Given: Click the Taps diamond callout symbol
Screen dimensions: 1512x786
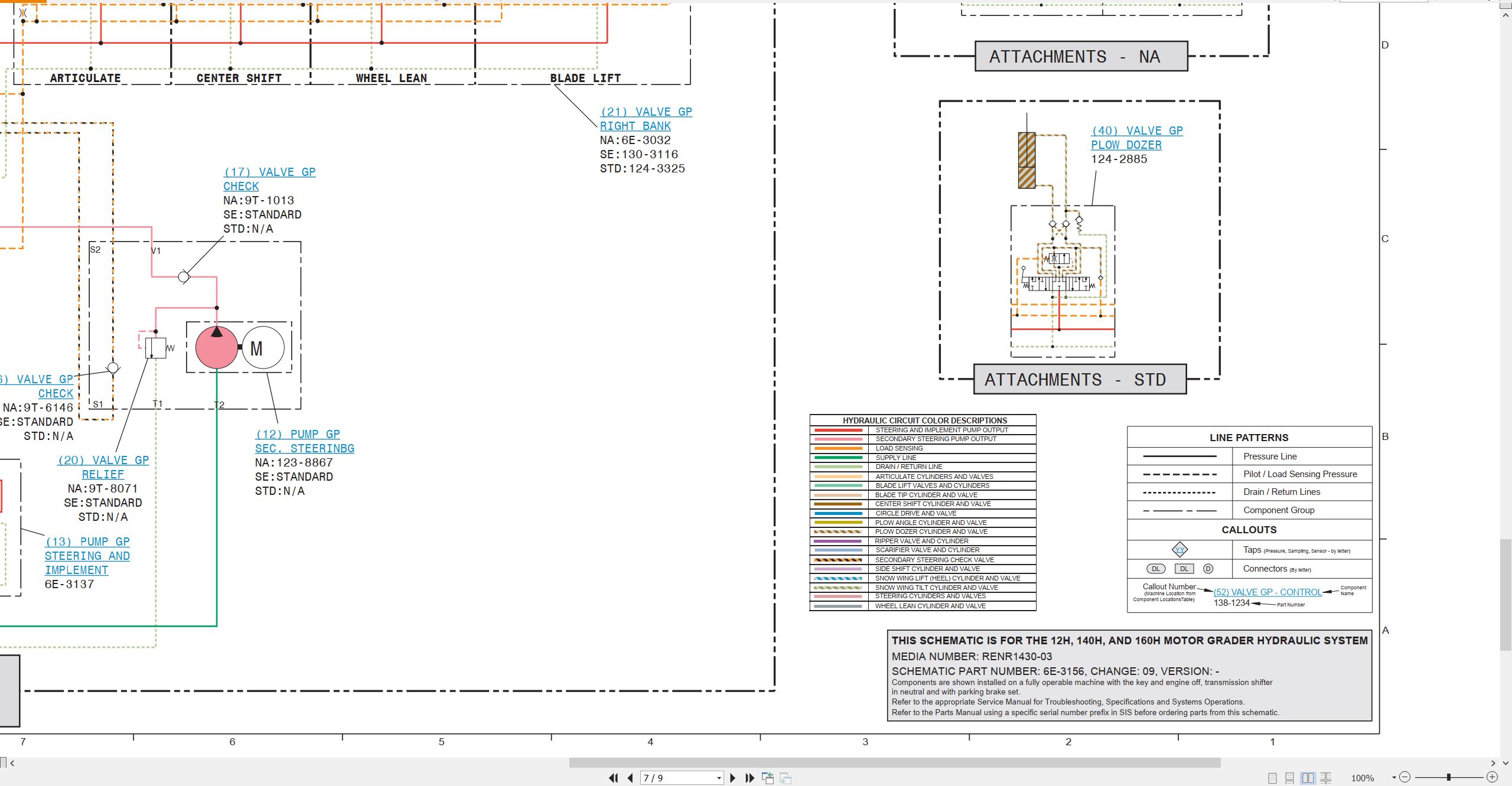Looking at the screenshot, I should pos(1179,550).
